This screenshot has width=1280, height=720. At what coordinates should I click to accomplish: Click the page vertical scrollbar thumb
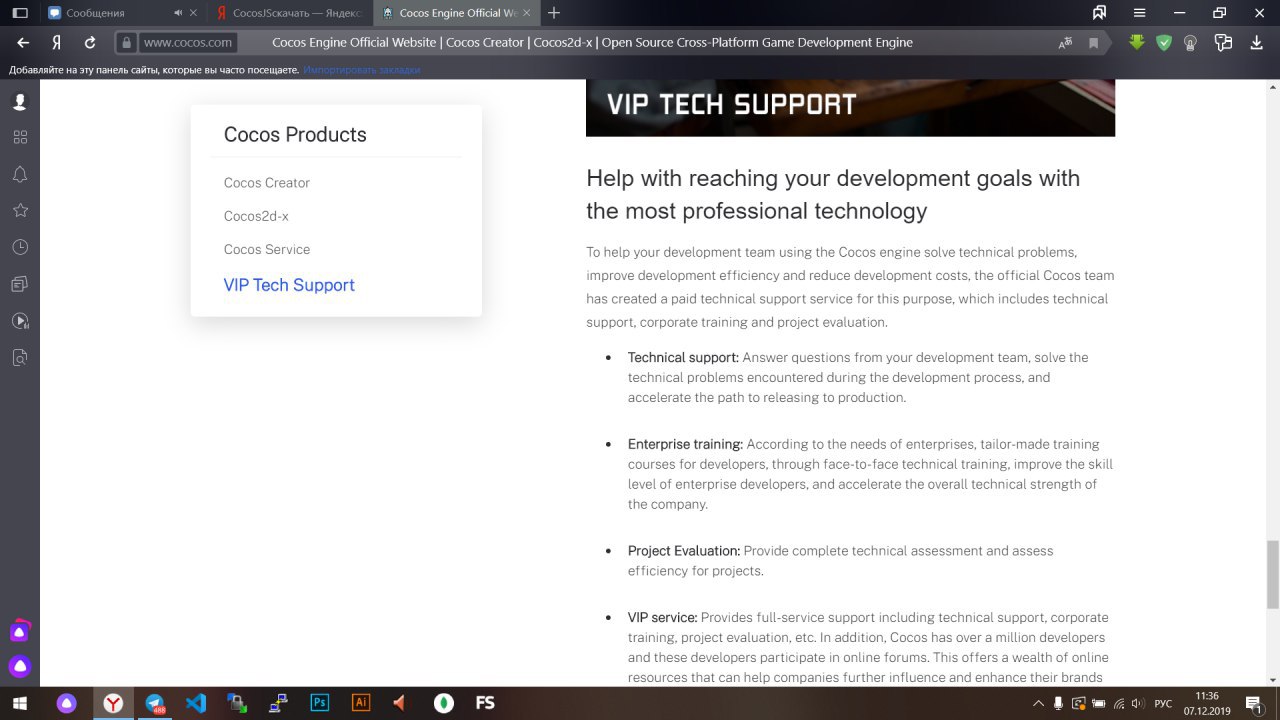click(x=1272, y=574)
